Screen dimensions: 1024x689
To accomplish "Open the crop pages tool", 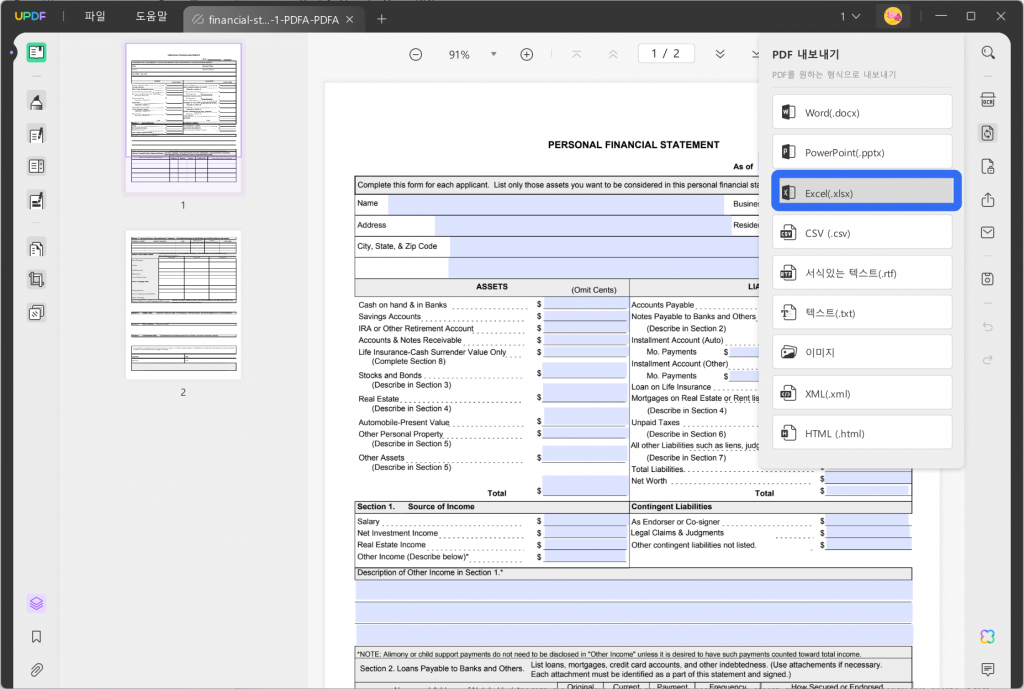I will [x=37, y=280].
